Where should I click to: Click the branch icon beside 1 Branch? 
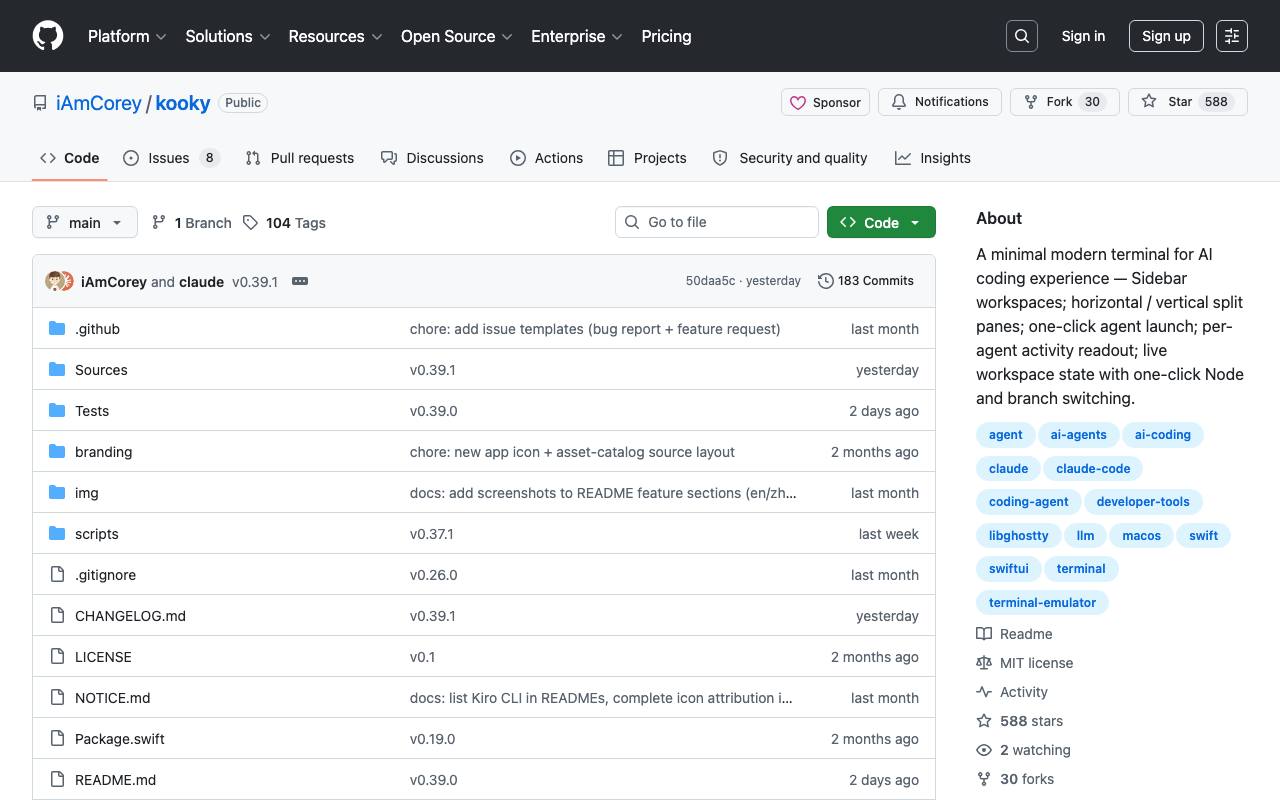point(159,222)
